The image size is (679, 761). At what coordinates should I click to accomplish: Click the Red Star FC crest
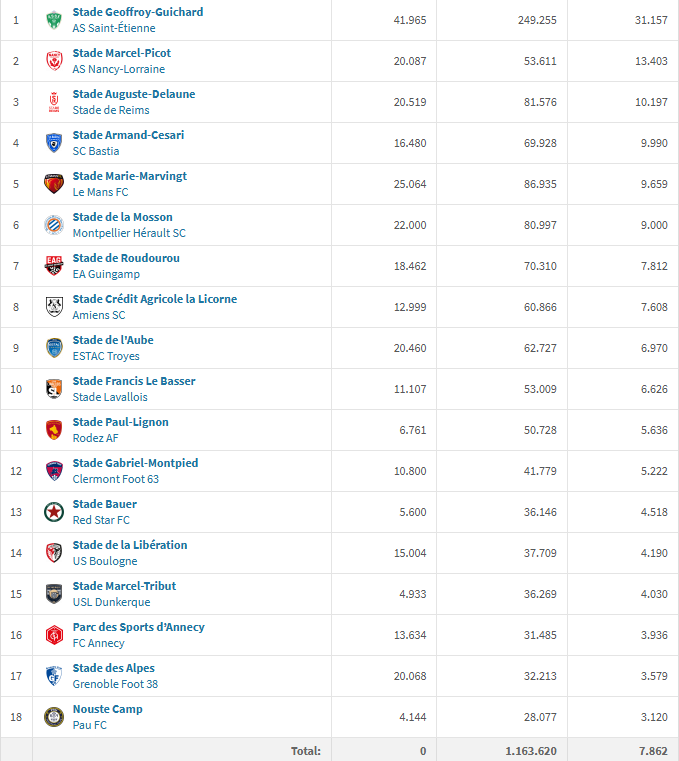point(54,512)
